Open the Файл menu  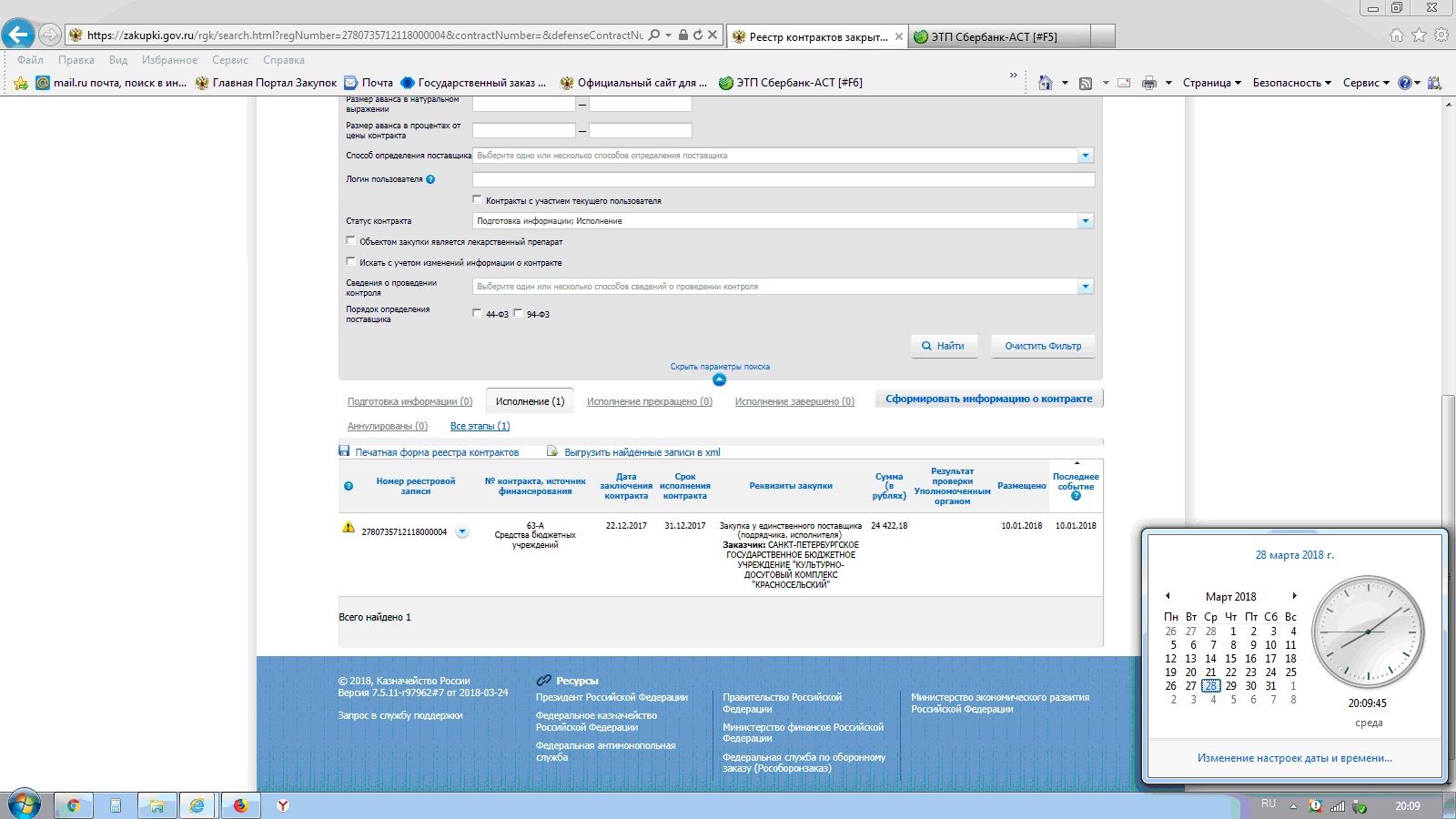pyautogui.click(x=30, y=60)
